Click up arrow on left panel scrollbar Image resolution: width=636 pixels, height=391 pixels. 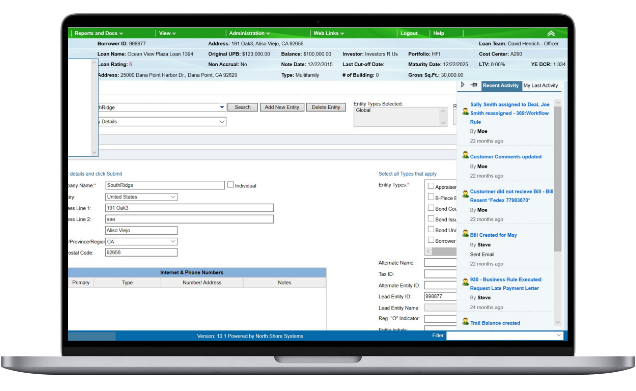point(94,63)
